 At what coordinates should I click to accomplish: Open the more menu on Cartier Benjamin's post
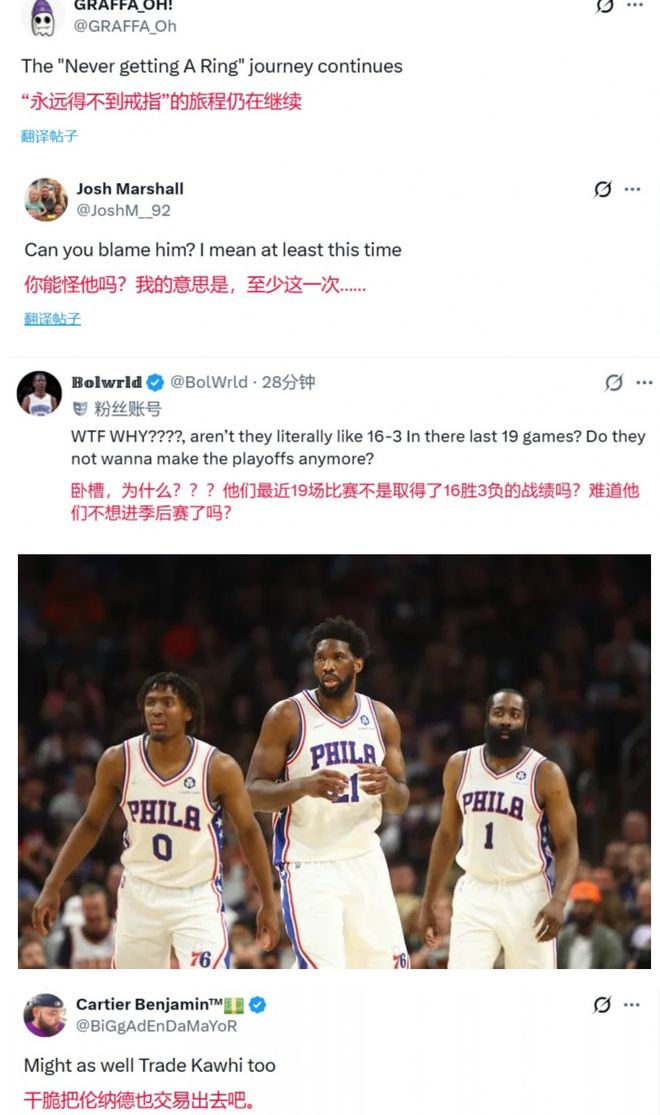pyautogui.click(x=633, y=1004)
